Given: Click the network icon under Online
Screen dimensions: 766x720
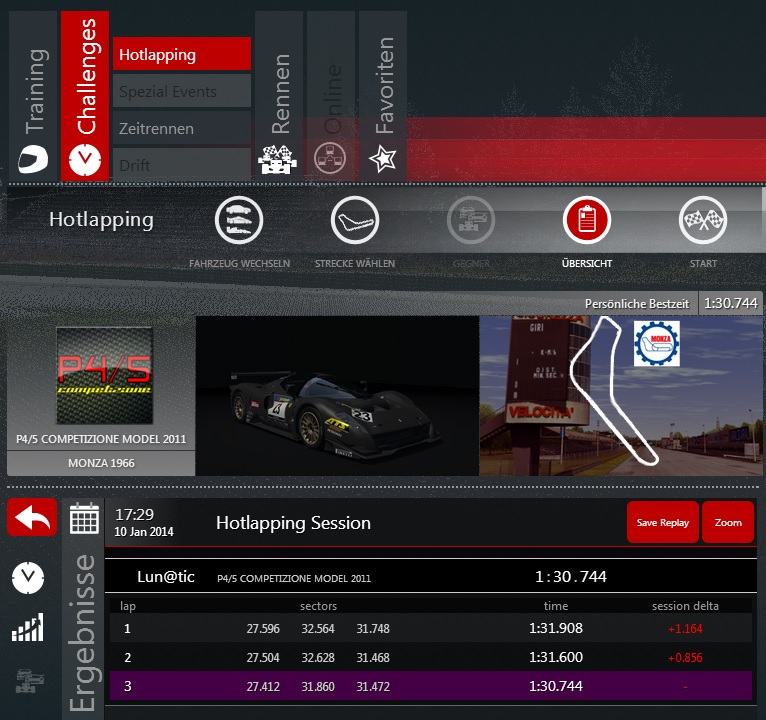Looking at the screenshot, I should 330,158.
